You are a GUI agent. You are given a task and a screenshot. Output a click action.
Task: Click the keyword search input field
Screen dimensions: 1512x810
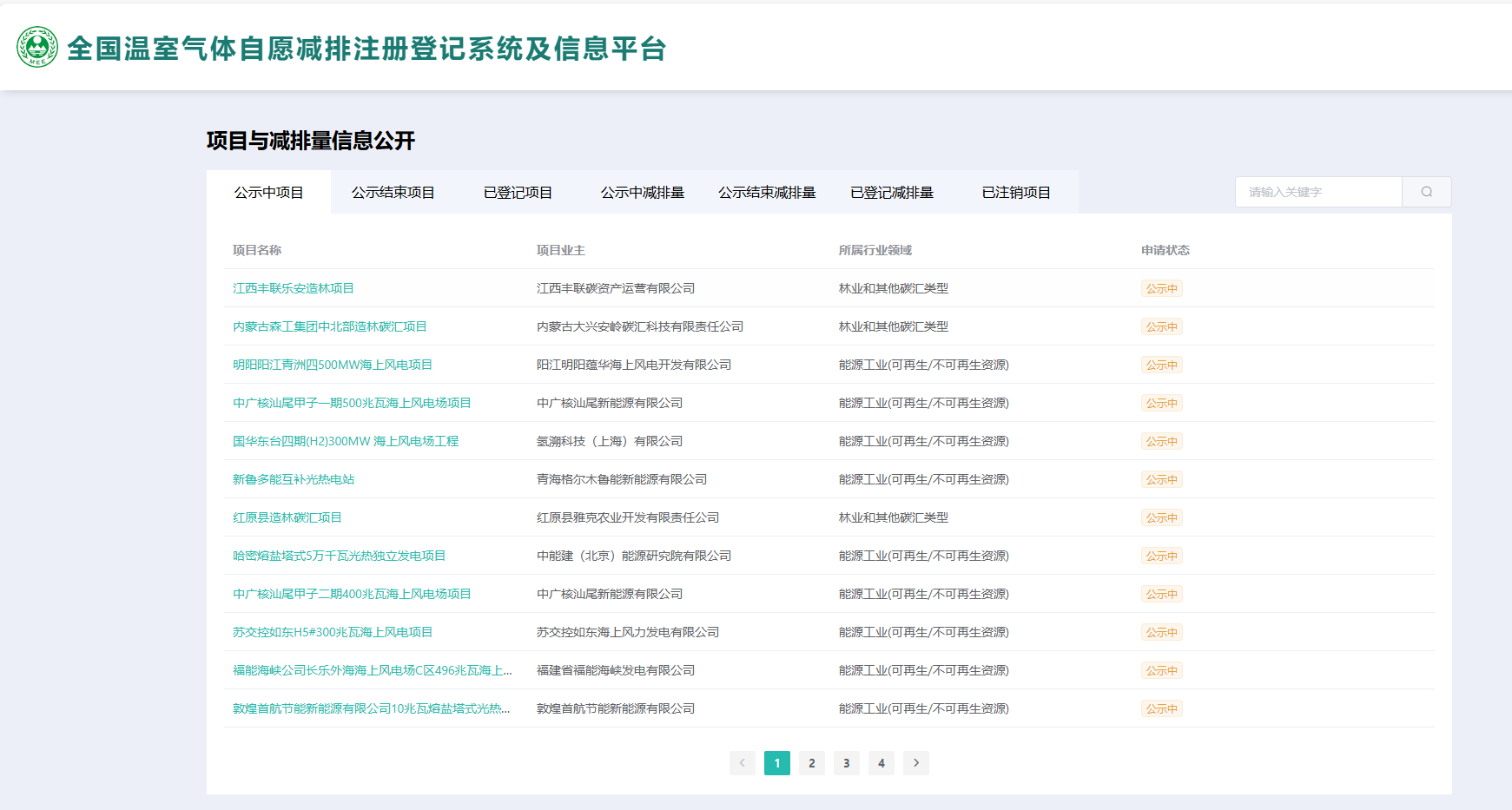[1317, 191]
